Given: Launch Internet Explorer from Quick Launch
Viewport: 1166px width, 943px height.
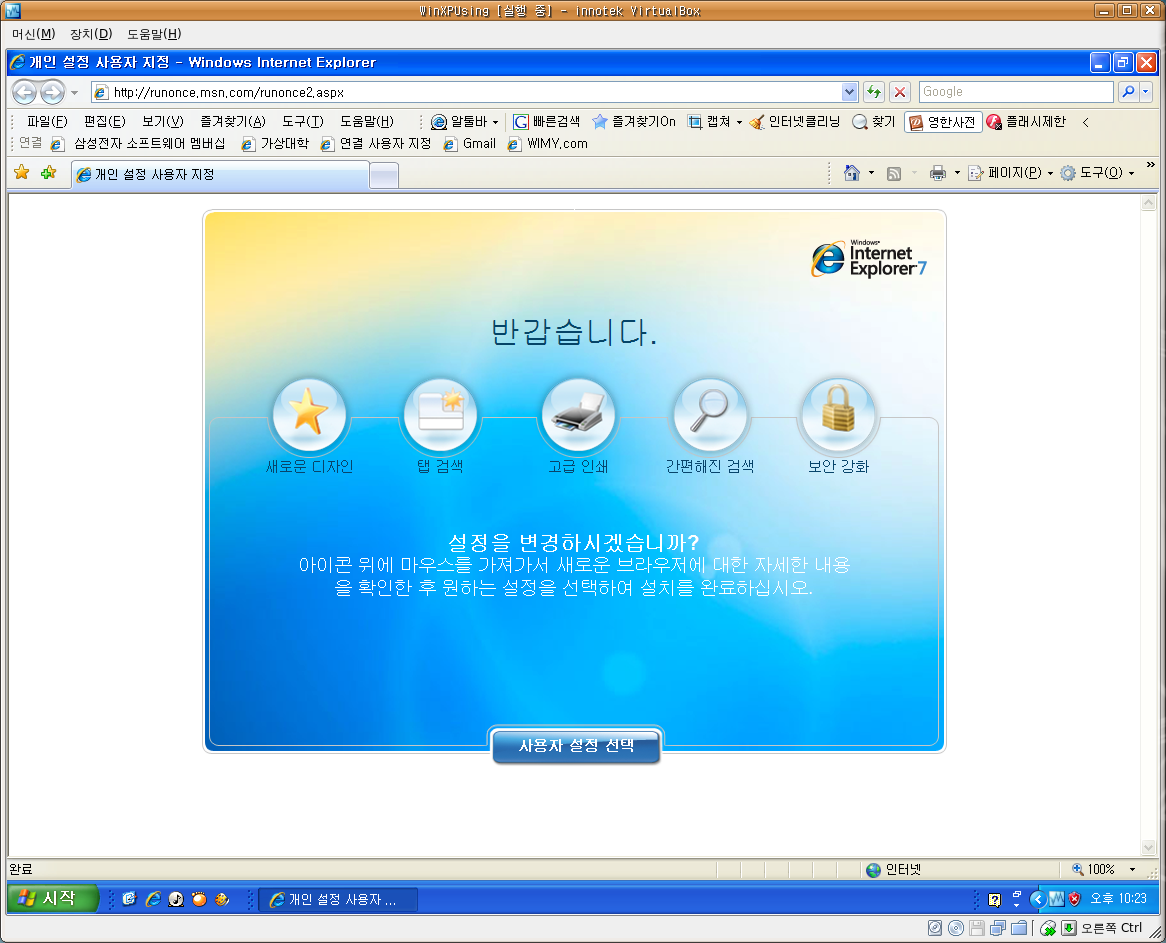Looking at the screenshot, I should point(152,899).
